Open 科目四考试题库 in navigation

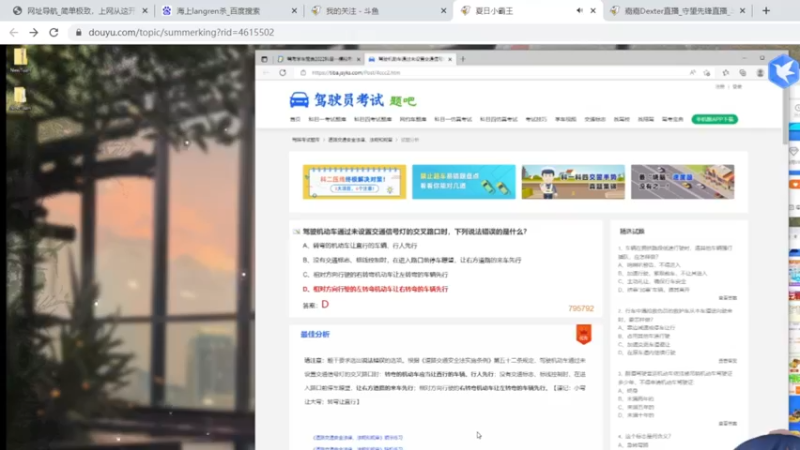[372, 119]
